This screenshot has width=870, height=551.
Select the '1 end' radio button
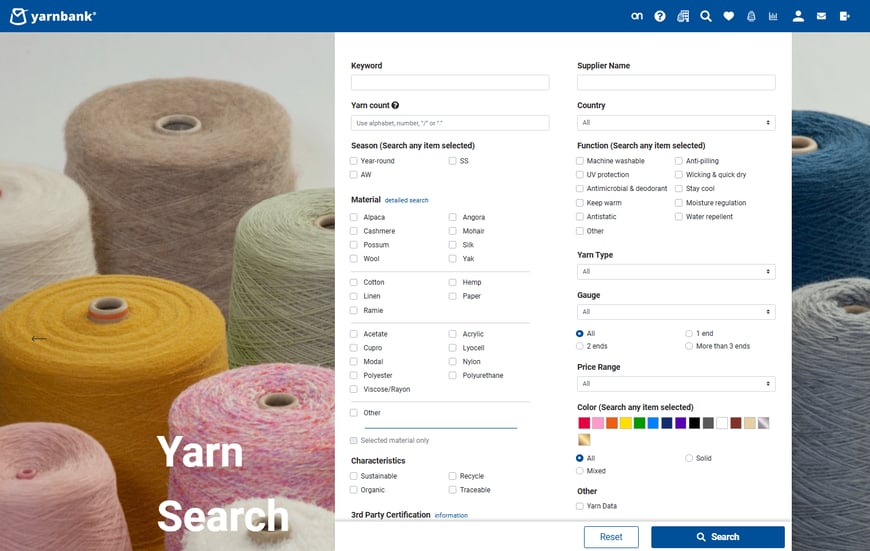pos(689,333)
